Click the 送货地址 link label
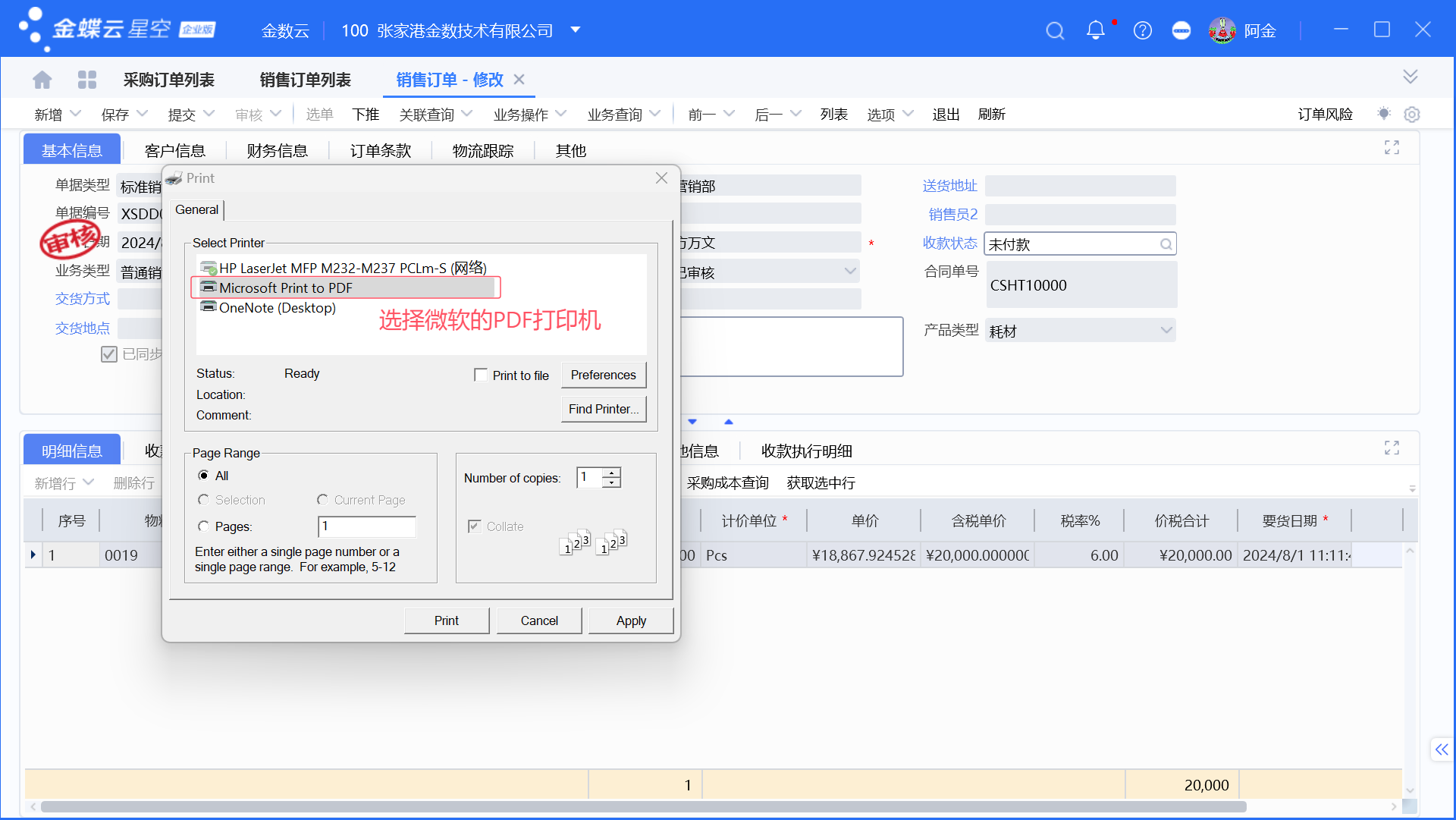1456x820 pixels. coord(949,185)
